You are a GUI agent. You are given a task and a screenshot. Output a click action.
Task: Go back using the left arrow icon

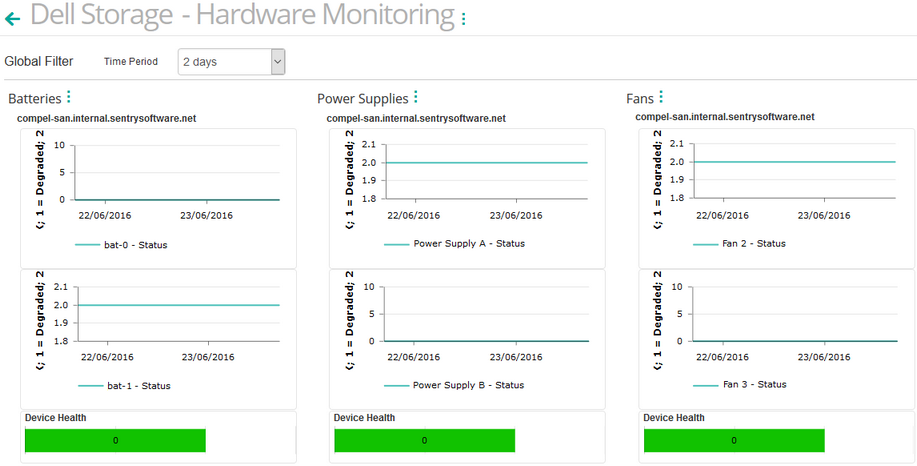(12, 19)
